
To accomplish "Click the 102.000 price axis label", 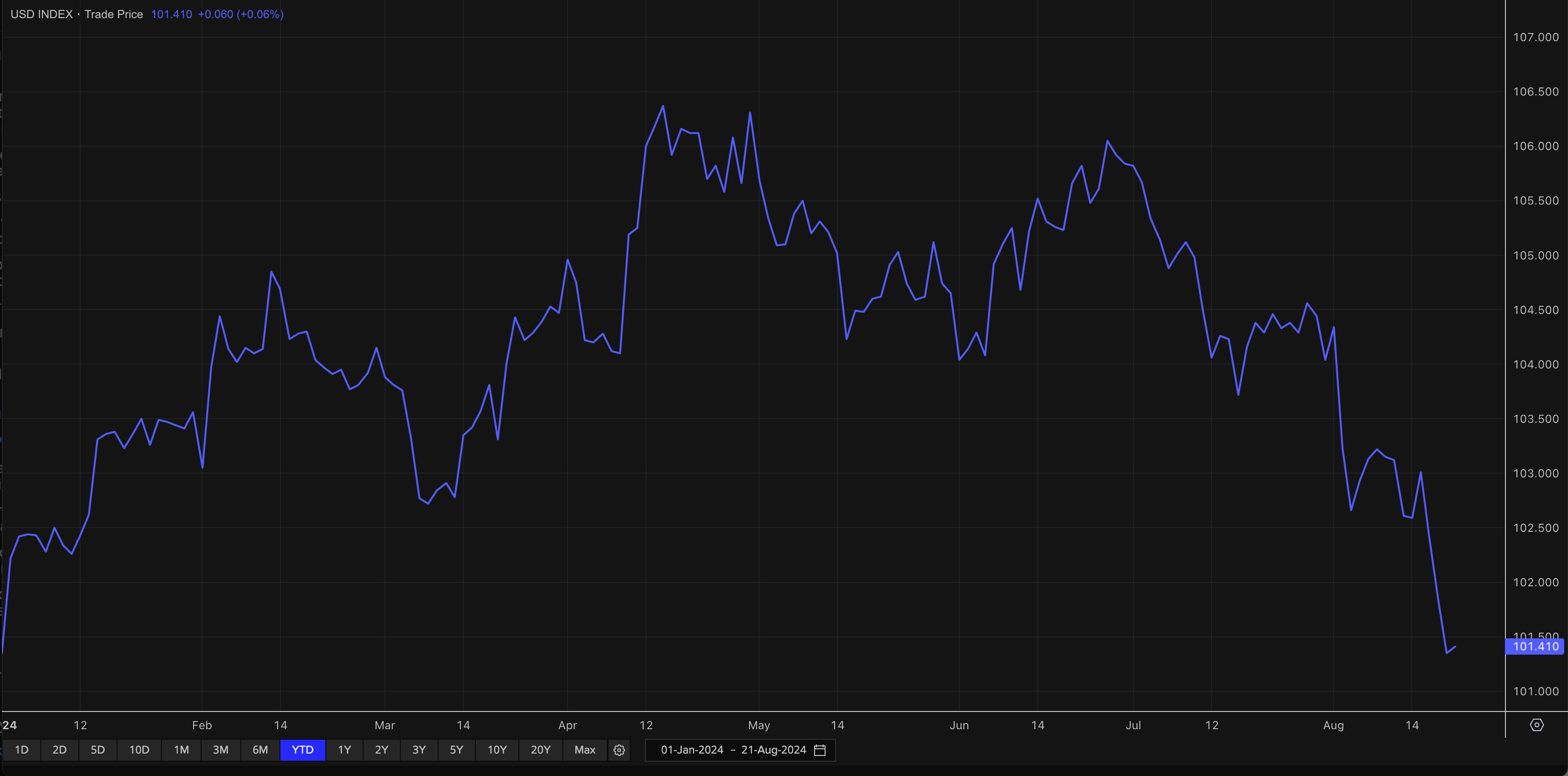I will [1536, 582].
